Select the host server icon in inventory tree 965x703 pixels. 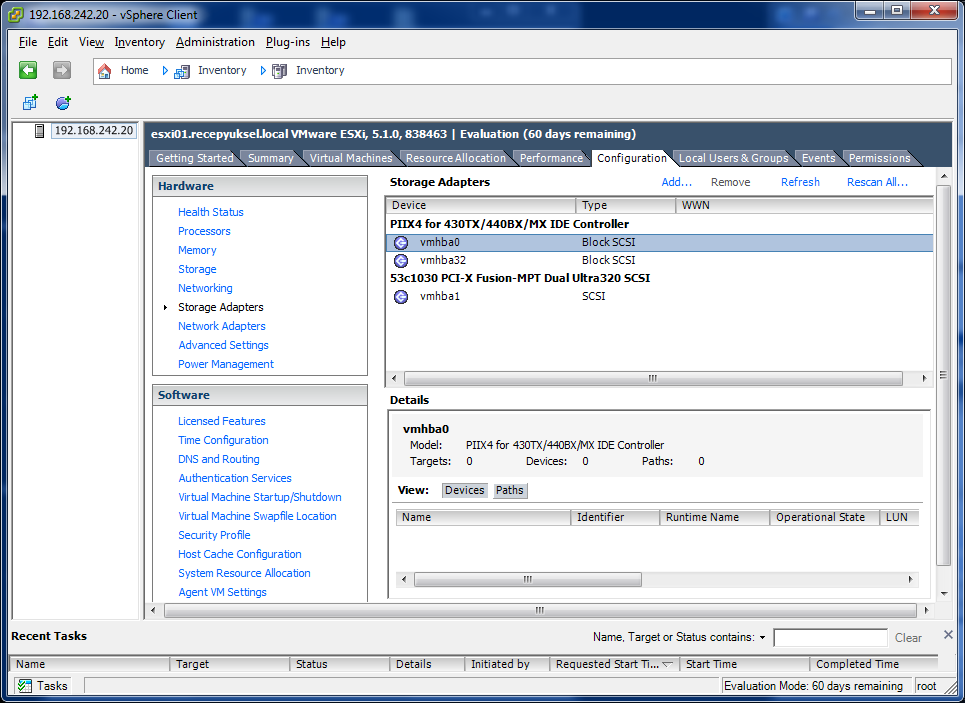click(39, 131)
